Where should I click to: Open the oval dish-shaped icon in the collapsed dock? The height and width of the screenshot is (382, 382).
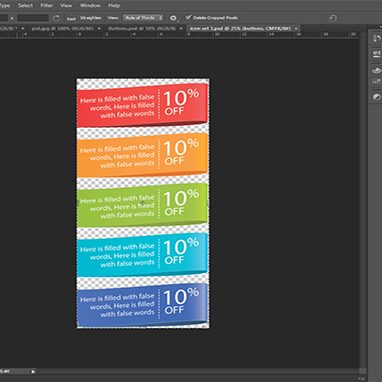tap(376, 70)
